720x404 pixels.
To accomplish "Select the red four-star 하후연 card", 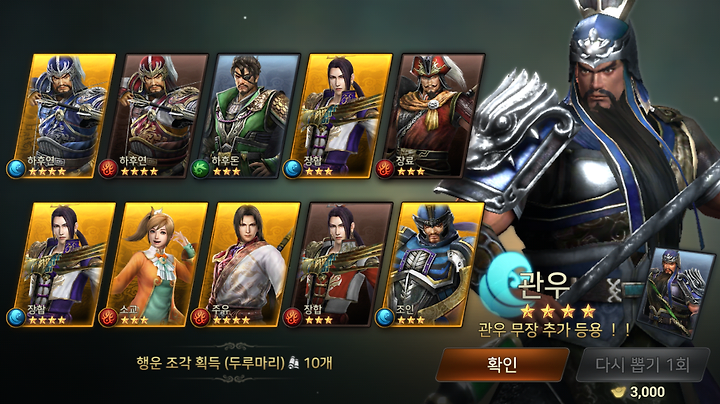I will (x=156, y=116).
